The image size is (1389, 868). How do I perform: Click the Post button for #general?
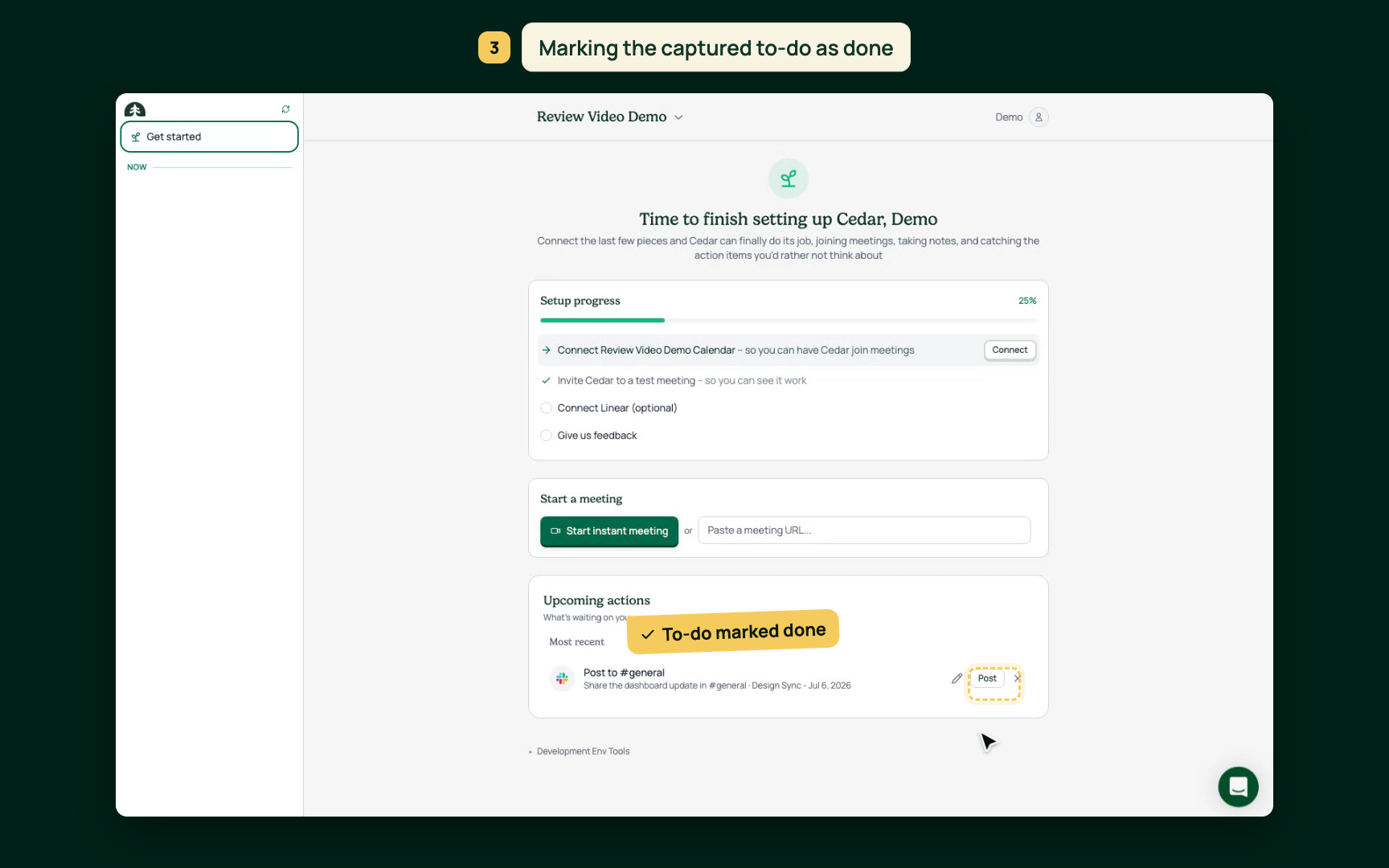point(987,678)
